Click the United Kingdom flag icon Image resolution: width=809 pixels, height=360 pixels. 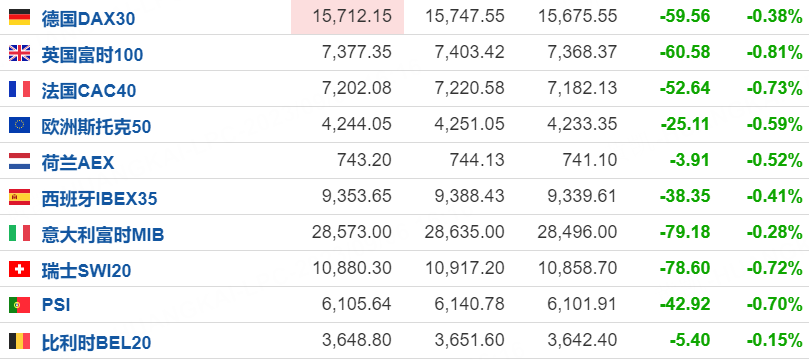[20, 53]
